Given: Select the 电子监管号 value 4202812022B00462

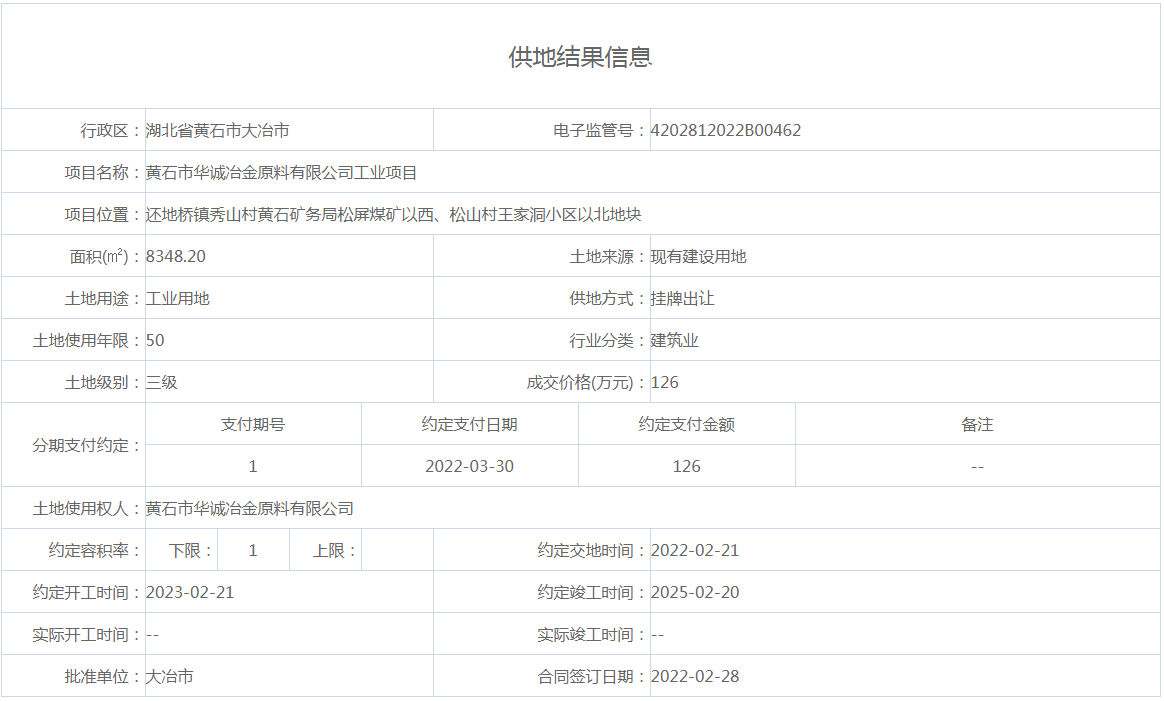Looking at the screenshot, I should coord(726,131).
